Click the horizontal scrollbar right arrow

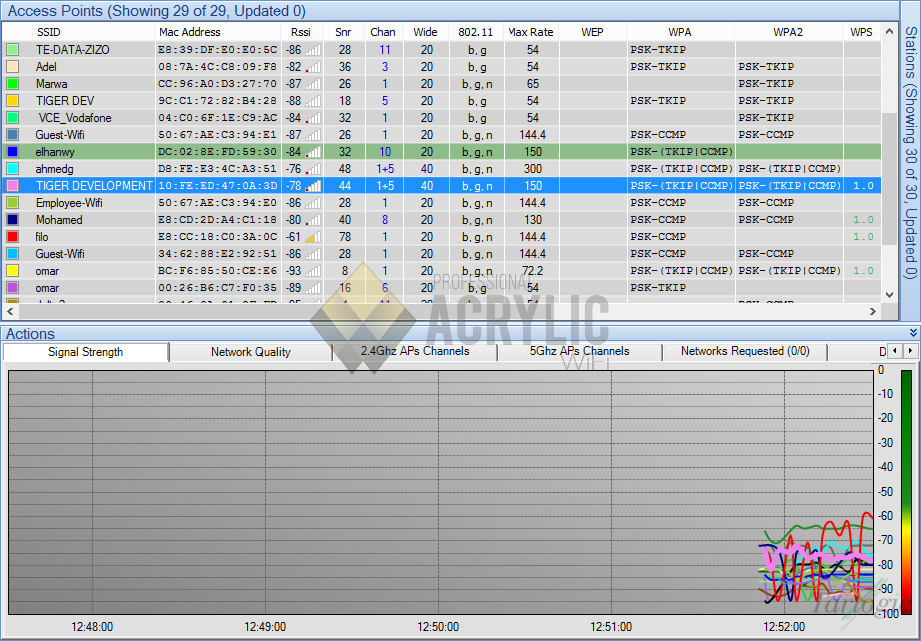coord(873,311)
